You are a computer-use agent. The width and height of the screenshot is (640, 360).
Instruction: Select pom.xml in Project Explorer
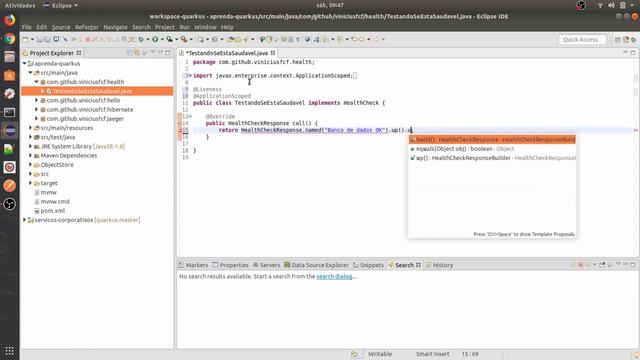[x=49, y=211]
